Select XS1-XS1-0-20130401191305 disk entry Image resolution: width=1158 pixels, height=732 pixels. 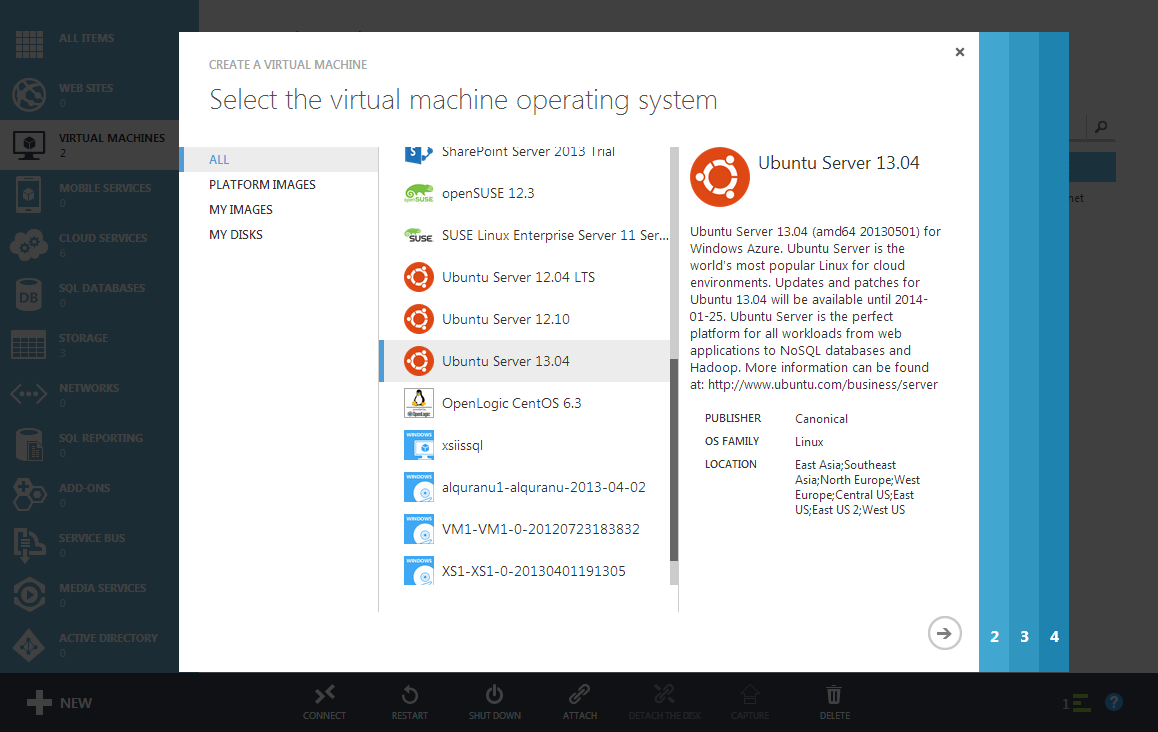[533, 571]
